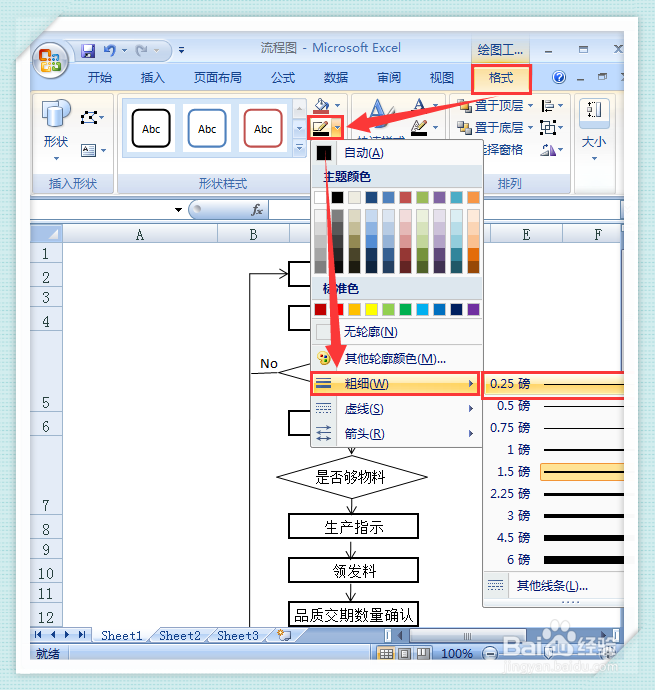655x690 pixels.
Task: Open the Weight (粗细) submenu
Action: [395, 384]
